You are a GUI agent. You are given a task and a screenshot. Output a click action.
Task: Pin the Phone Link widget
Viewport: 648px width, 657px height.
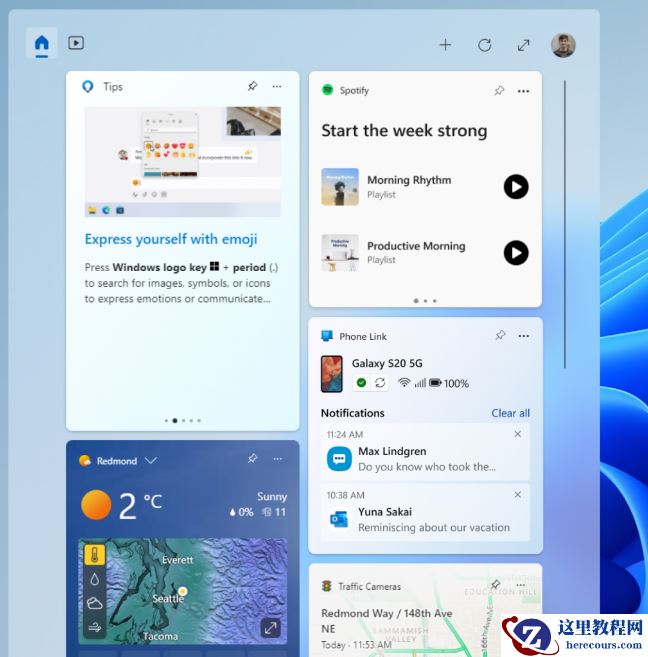tap(500, 335)
